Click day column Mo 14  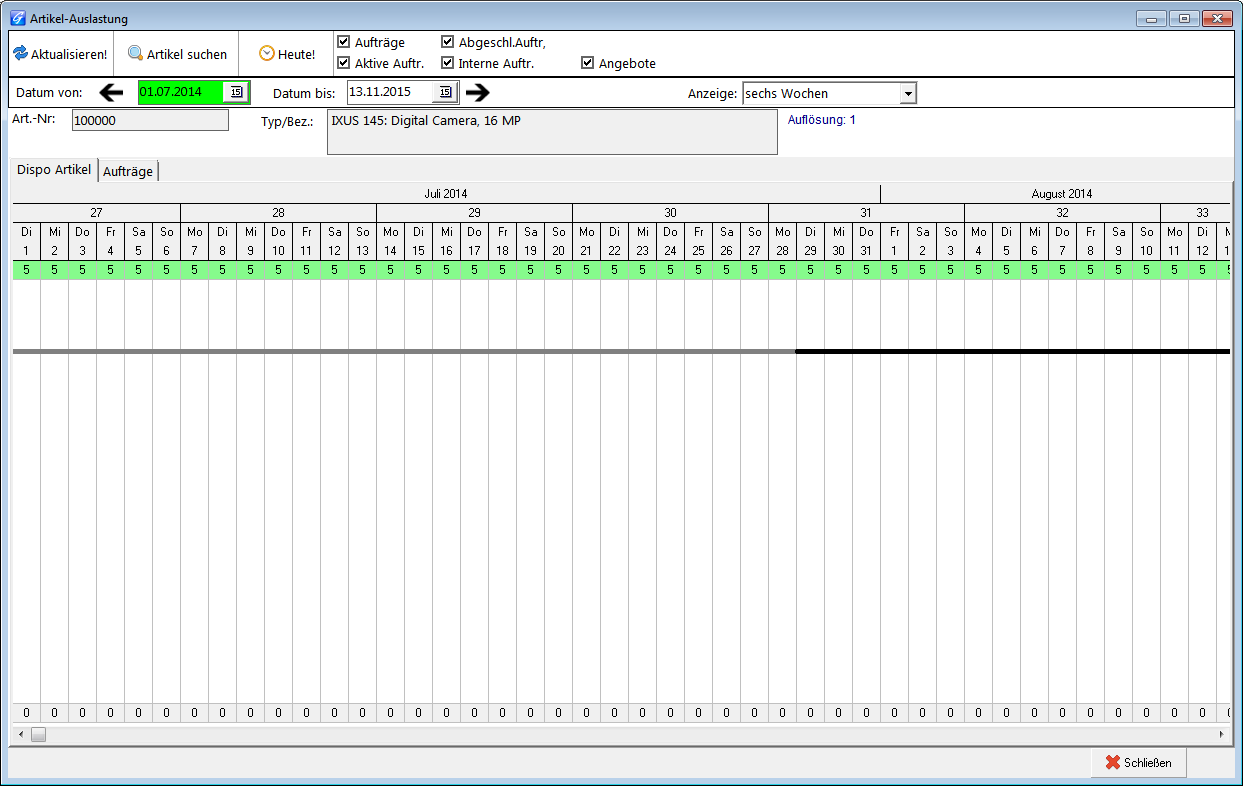[x=390, y=241]
